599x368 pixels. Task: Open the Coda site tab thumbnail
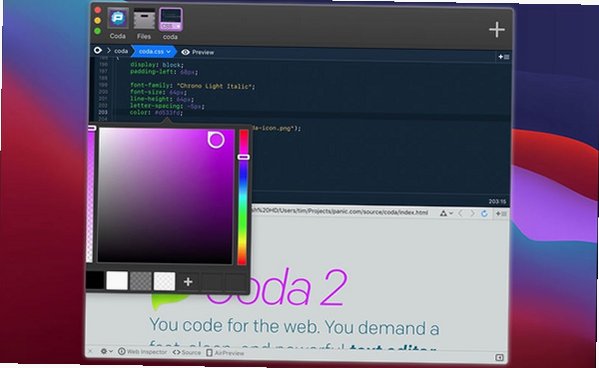click(x=118, y=19)
